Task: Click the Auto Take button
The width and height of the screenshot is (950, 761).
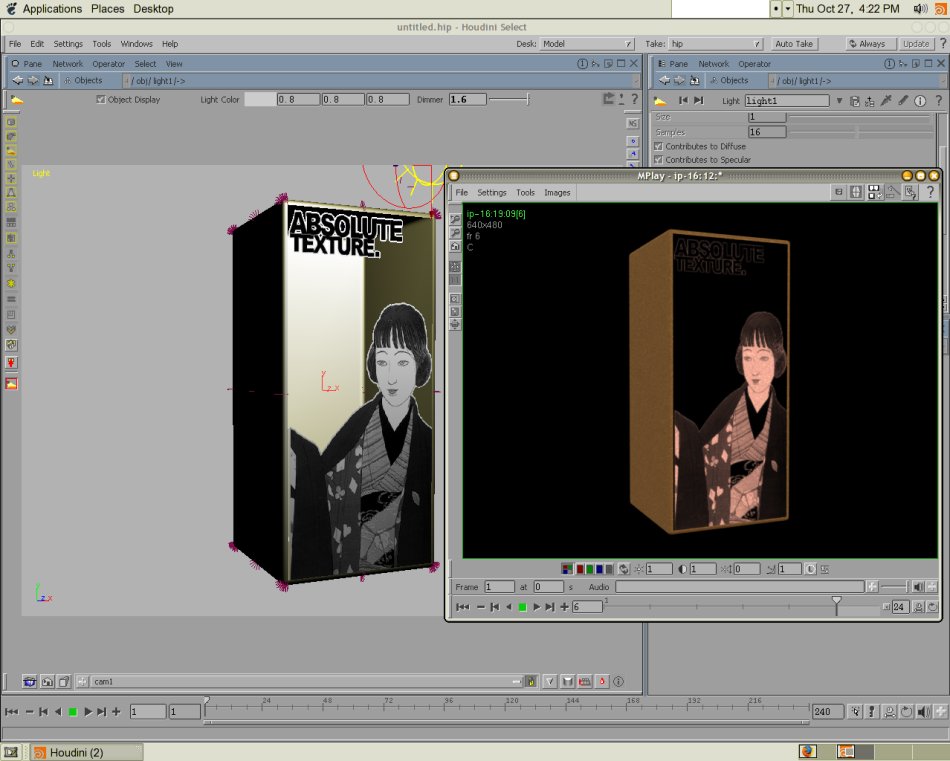Action: click(794, 44)
